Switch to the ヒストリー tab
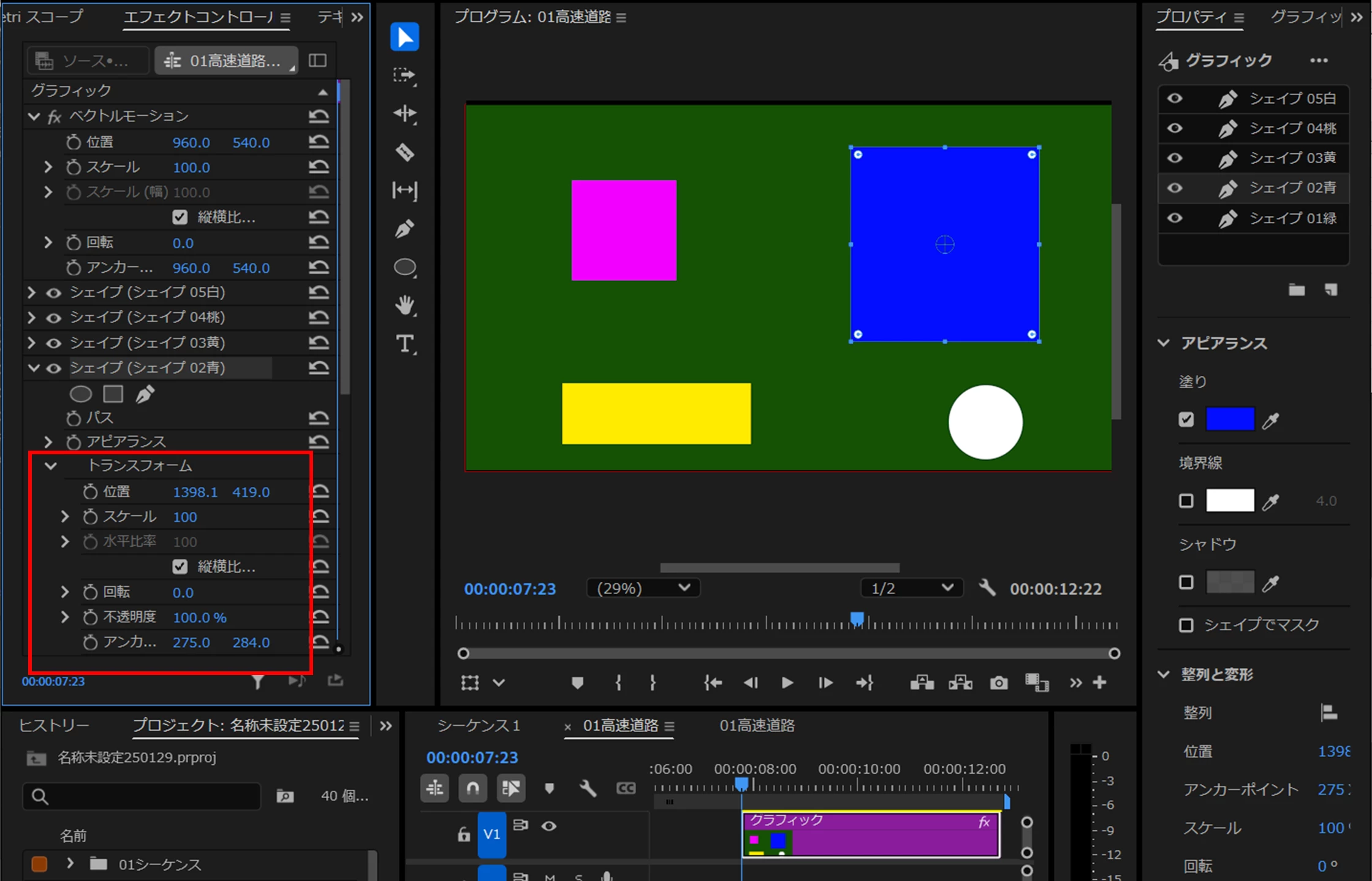 pyautogui.click(x=54, y=726)
